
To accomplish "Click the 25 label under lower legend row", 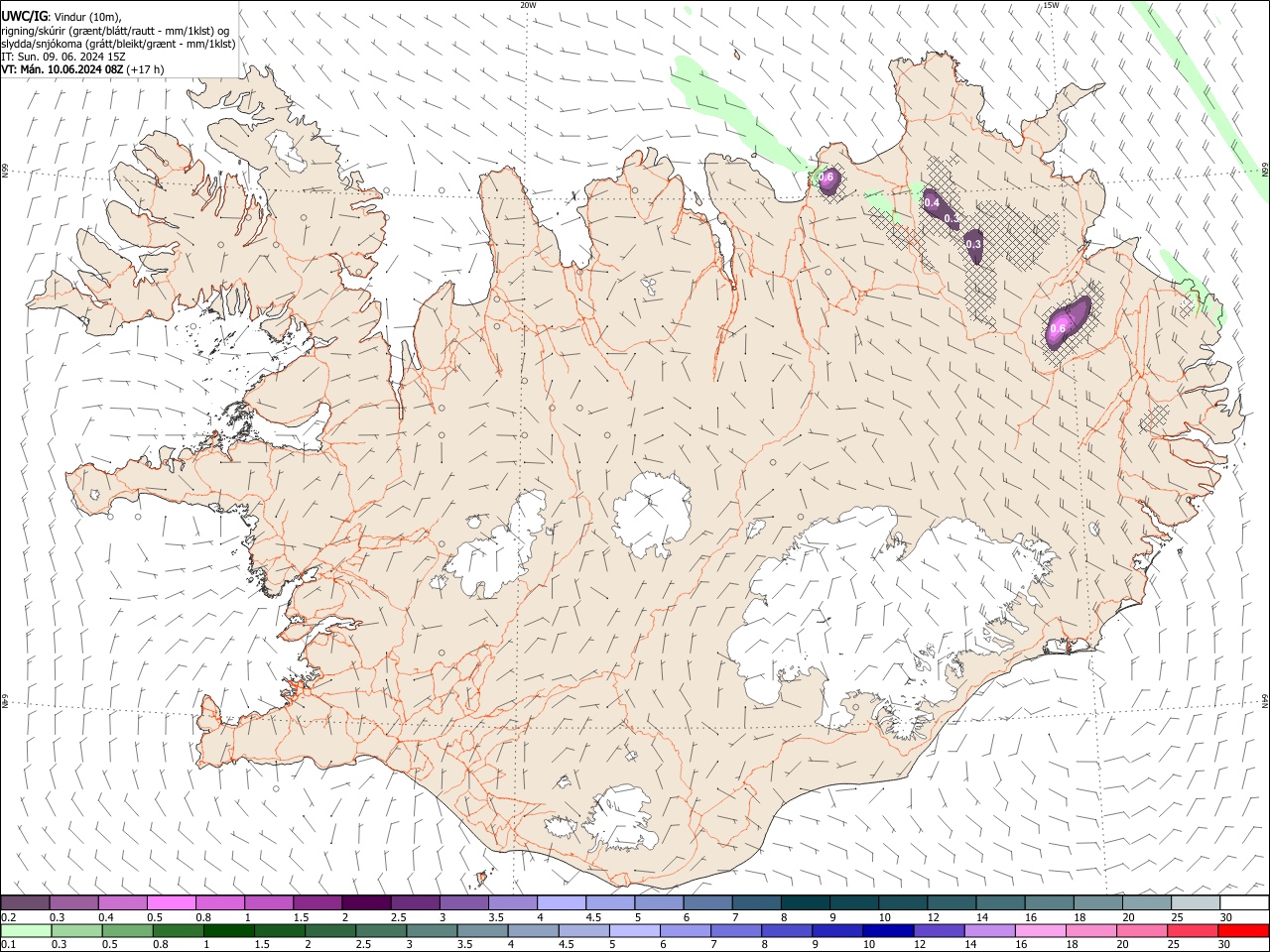I will (x=1172, y=944).
